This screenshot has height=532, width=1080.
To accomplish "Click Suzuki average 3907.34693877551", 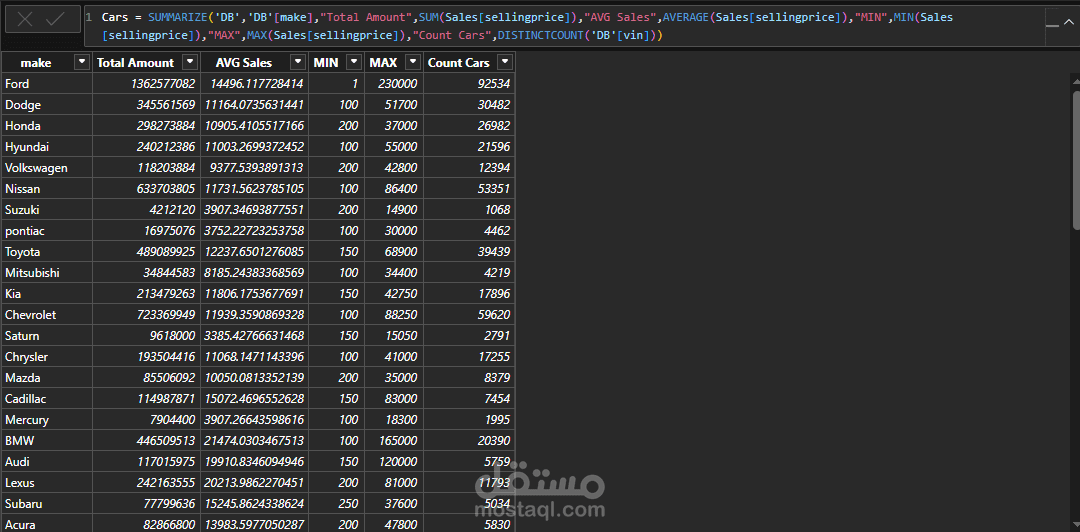I will (254, 210).
